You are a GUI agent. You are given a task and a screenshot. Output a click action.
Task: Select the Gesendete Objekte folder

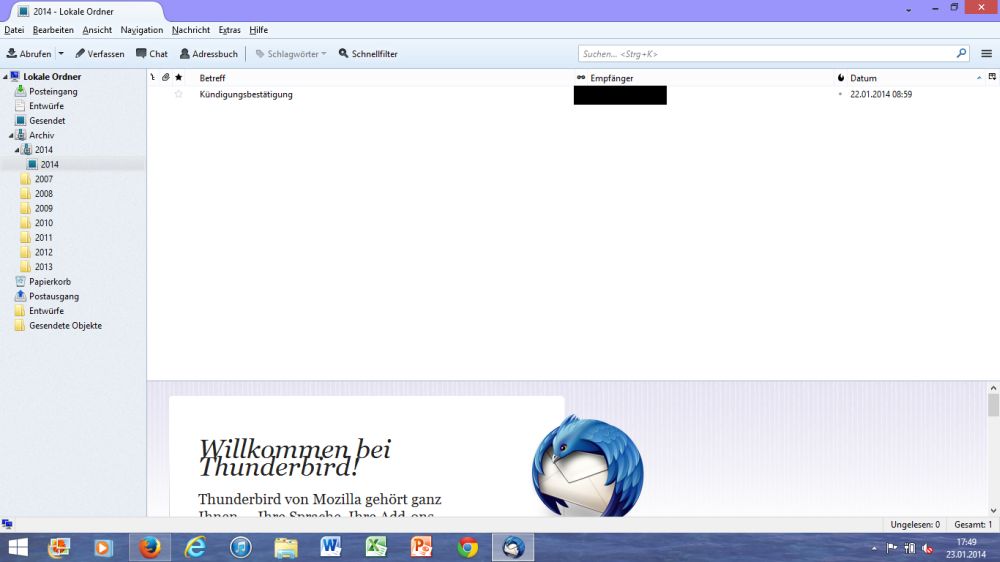tap(65, 326)
